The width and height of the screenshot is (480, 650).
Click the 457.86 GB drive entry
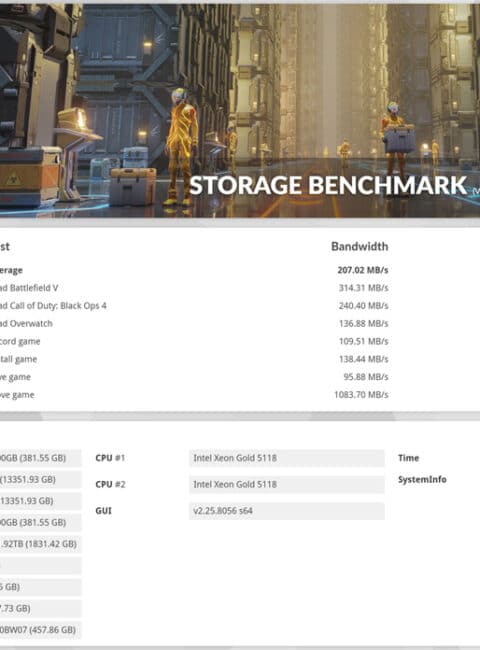(41, 630)
